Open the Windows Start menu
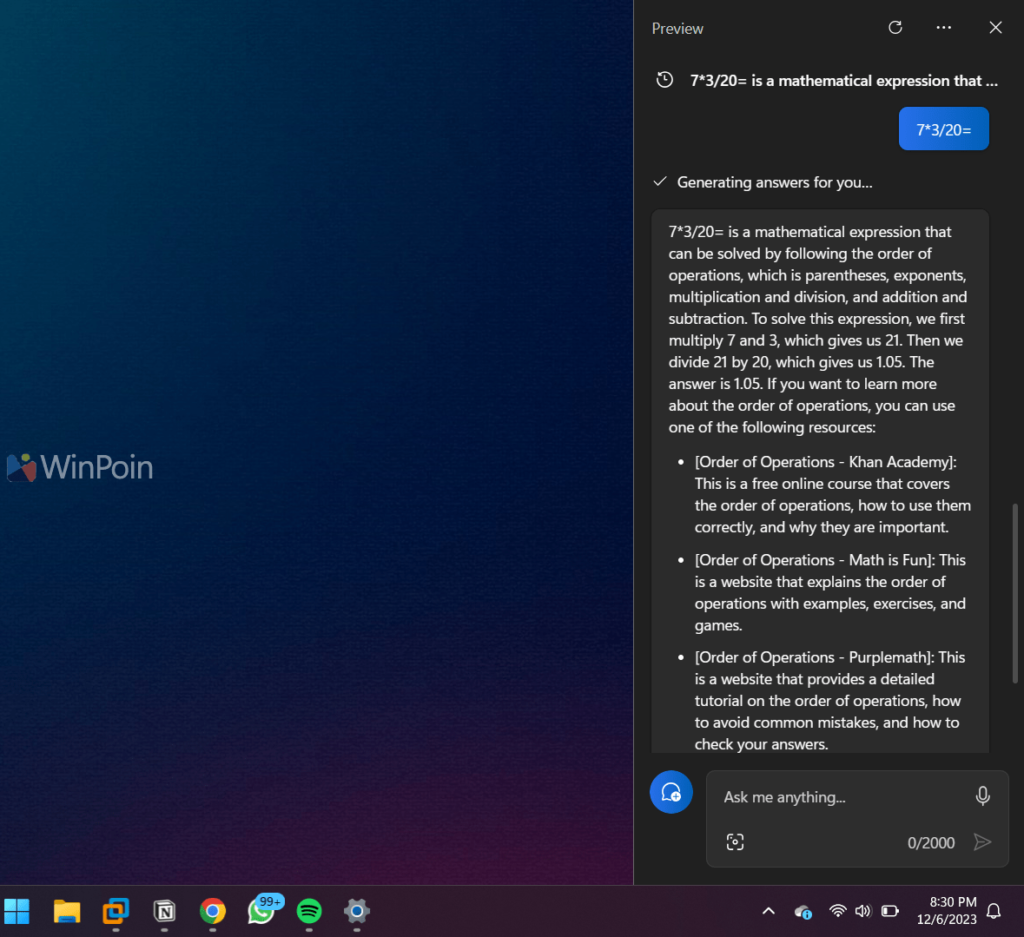Viewport: 1024px width, 937px height. pyautogui.click(x=17, y=911)
